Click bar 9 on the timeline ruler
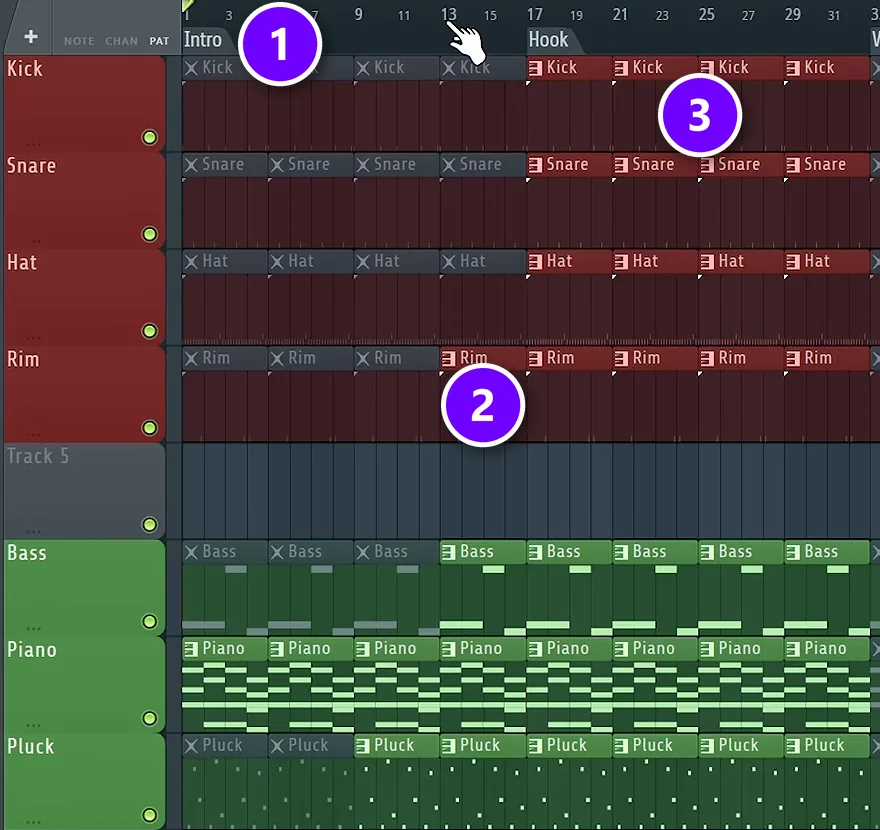 pyautogui.click(x=359, y=15)
